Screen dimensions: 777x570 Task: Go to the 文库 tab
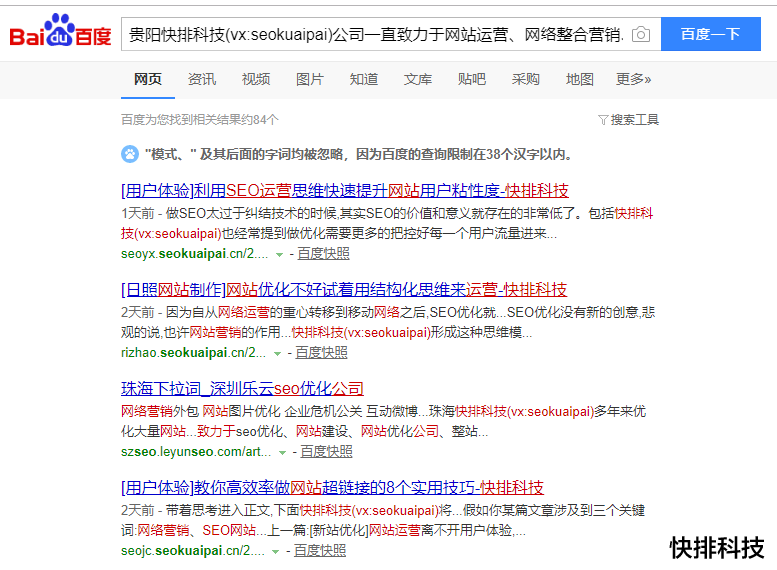point(418,79)
